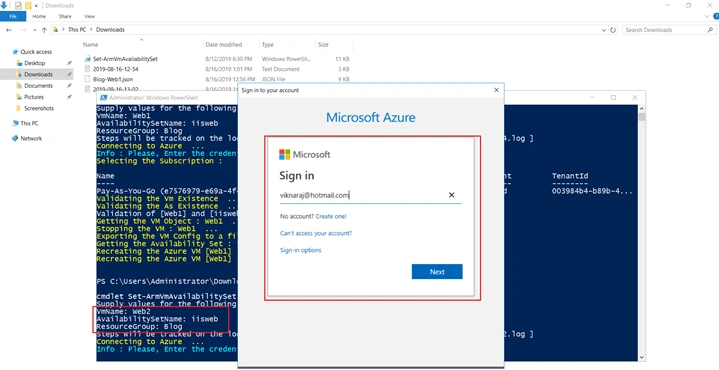Maximize the PowerShell window
This screenshot has width=719, height=370.
(x=613, y=98)
